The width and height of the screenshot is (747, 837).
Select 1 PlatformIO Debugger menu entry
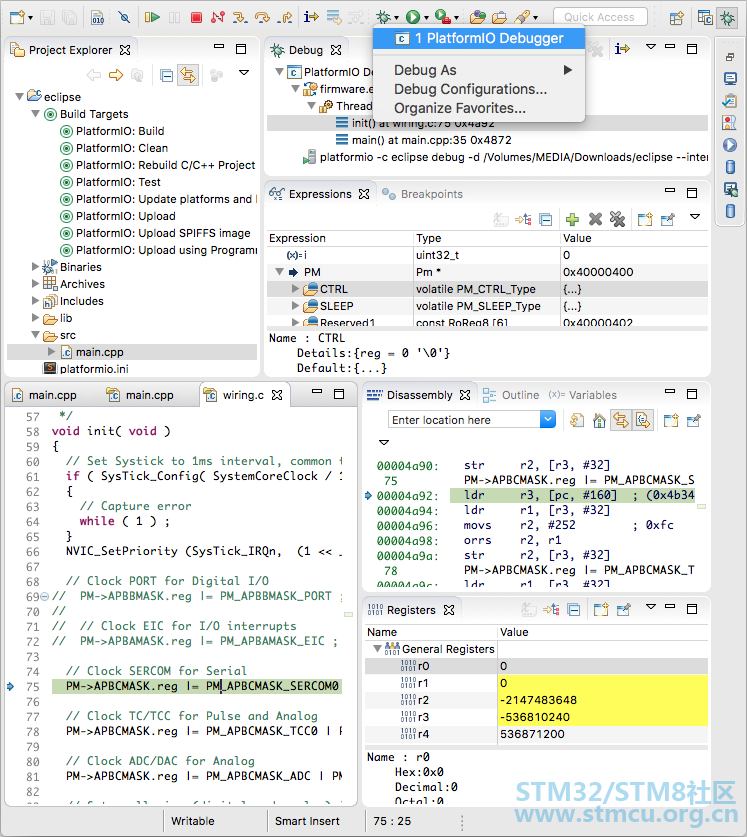click(x=482, y=38)
